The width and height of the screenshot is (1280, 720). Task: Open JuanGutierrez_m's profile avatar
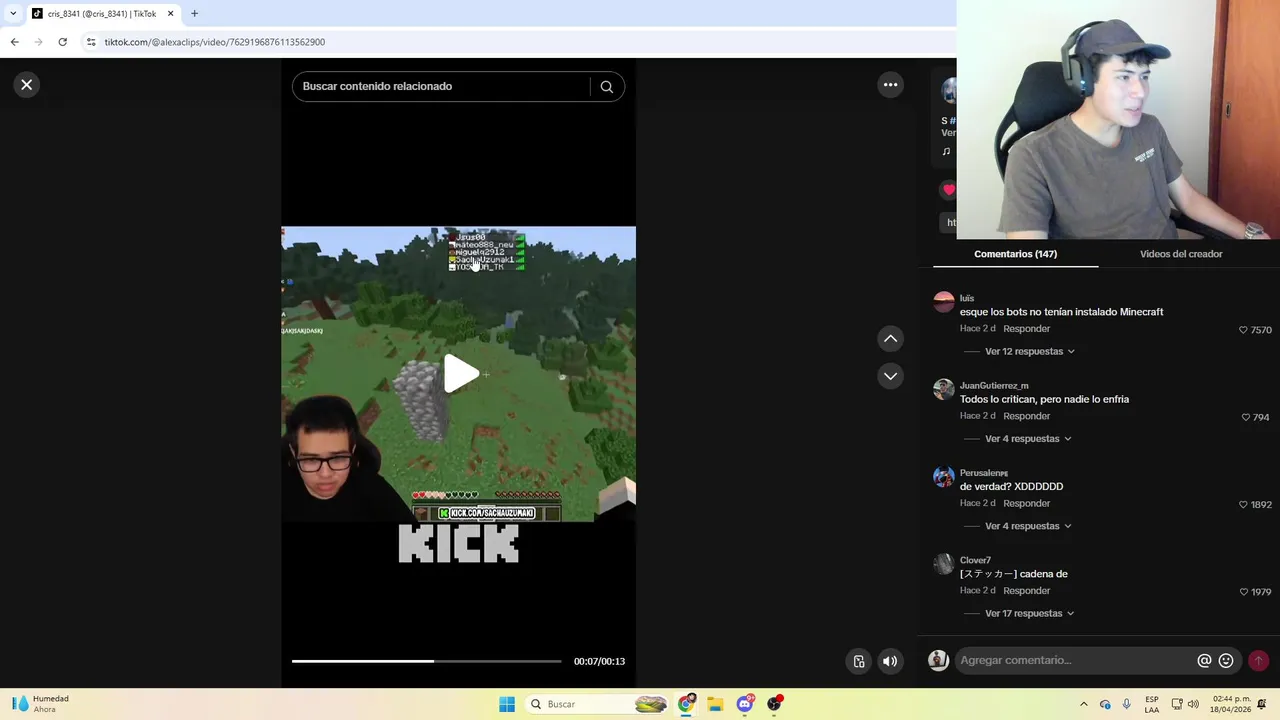click(944, 389)
